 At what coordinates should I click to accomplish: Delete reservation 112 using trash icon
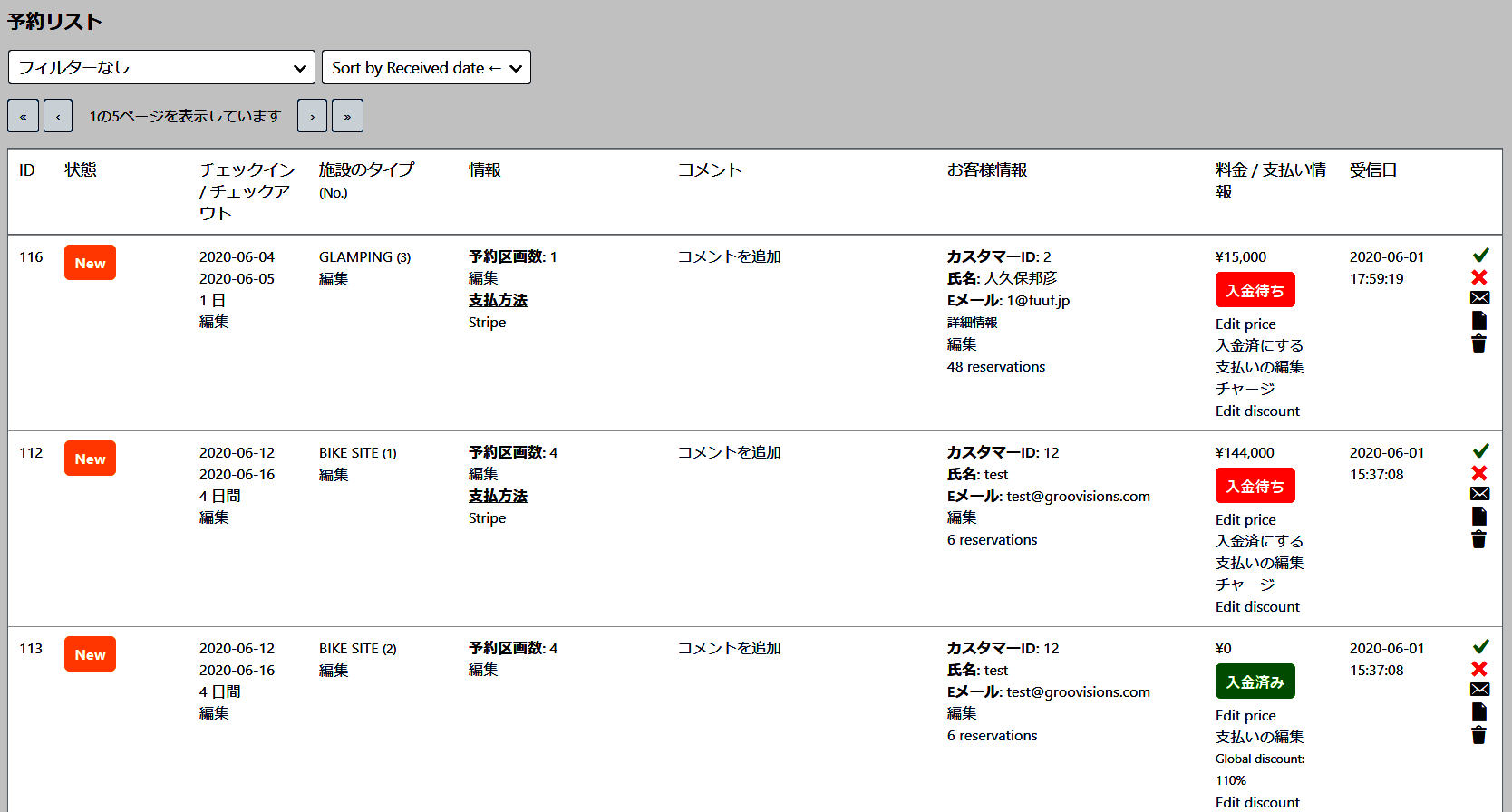(x=1478, y=539)
